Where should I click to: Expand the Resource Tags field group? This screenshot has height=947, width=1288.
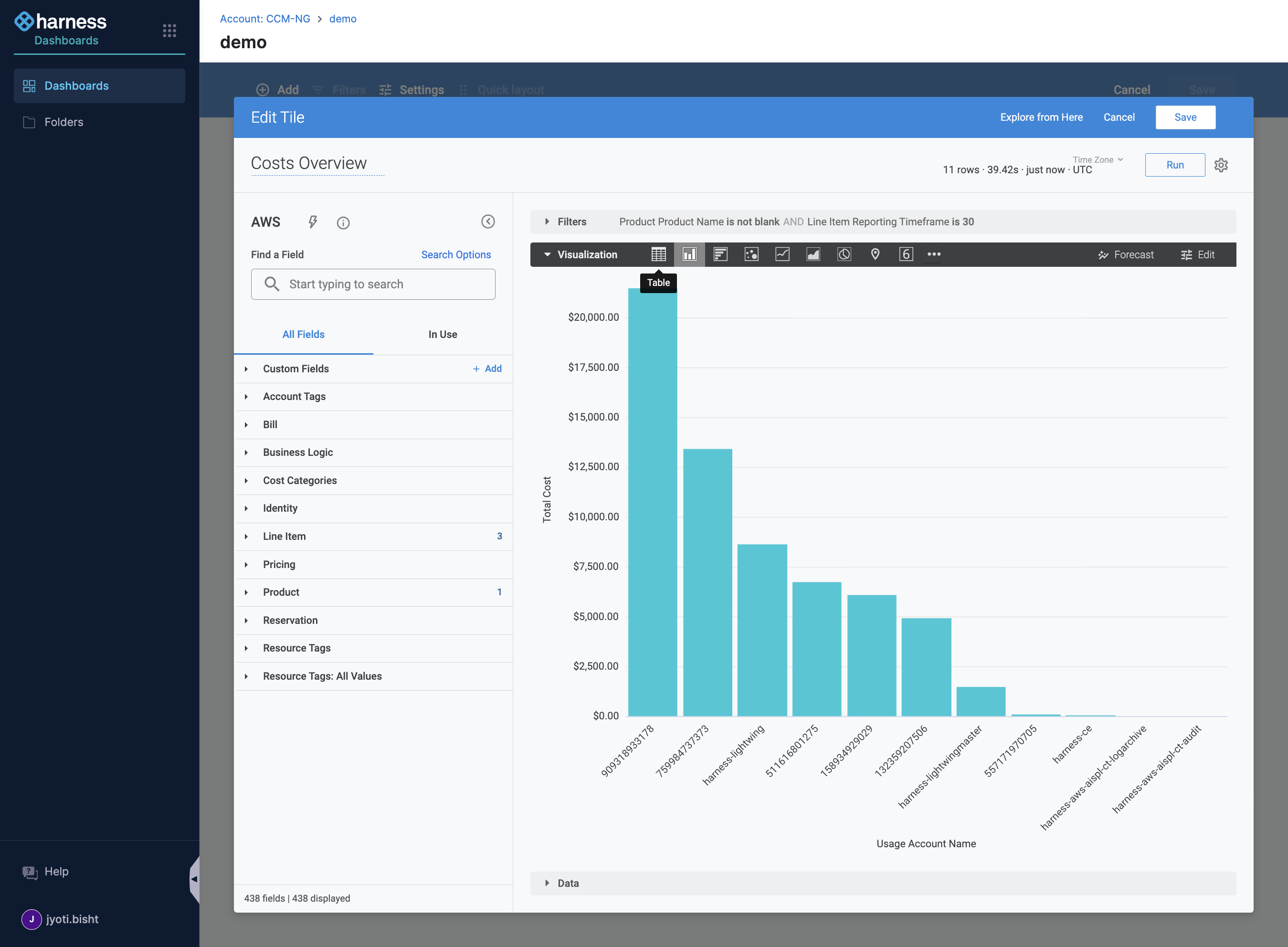[x=373, y=648]
